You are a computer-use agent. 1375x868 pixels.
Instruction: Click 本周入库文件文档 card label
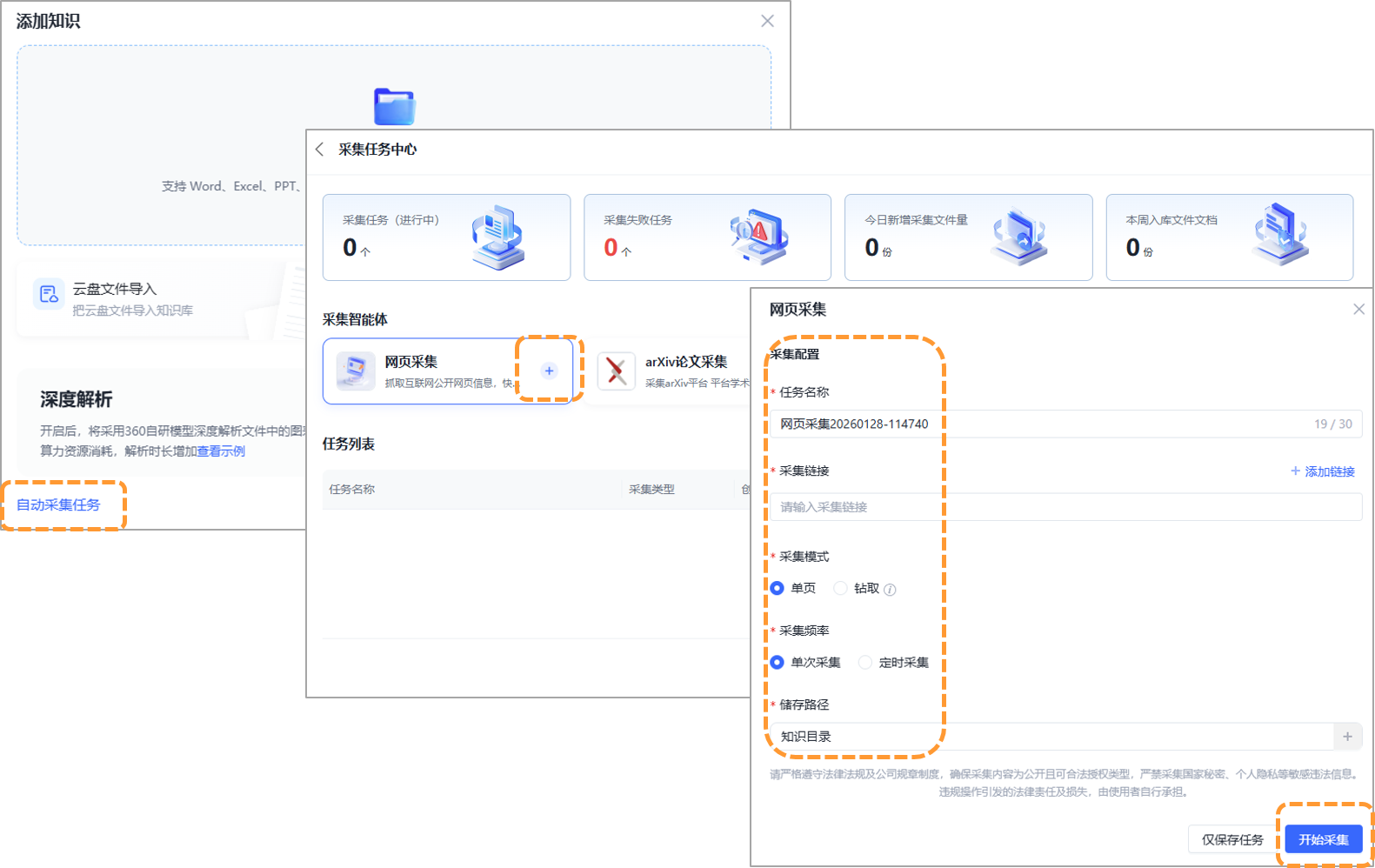pyautogui.click(x=1171, y=220)
